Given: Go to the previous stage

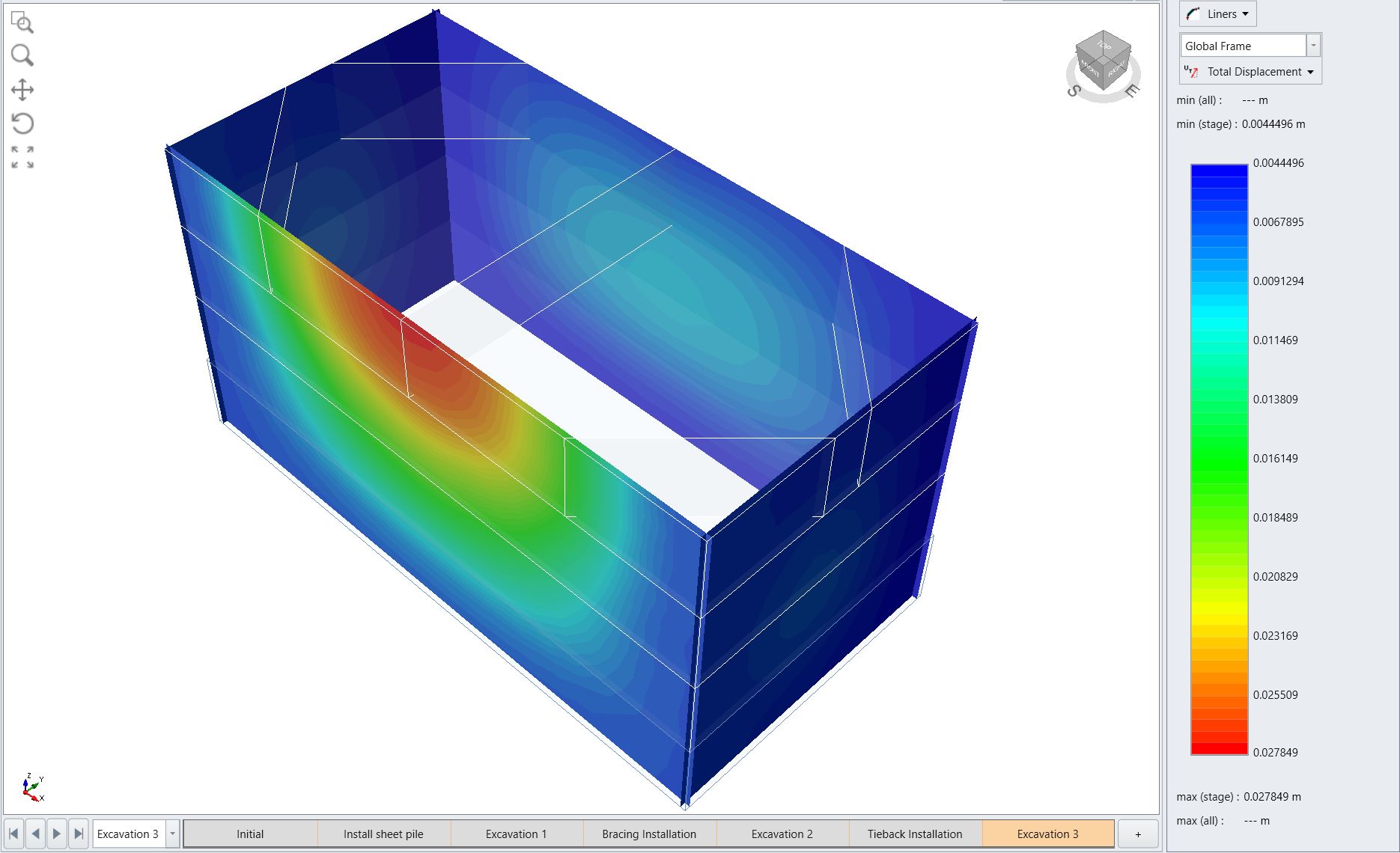Looking at the screenshot, I should pyautogui.click(x=35, y=834).
